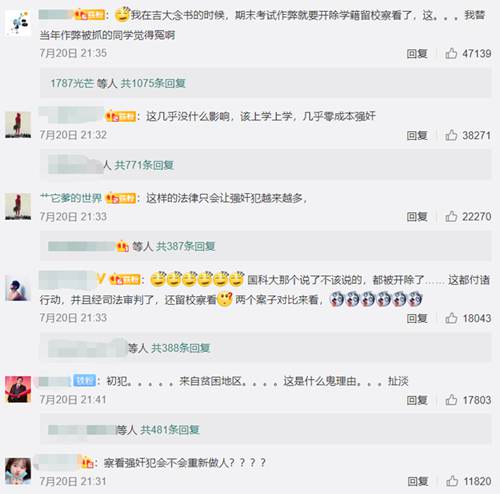Click avatar of last commenter at 21:31
The height and width of the screenshot is (494, 500).
18,471
